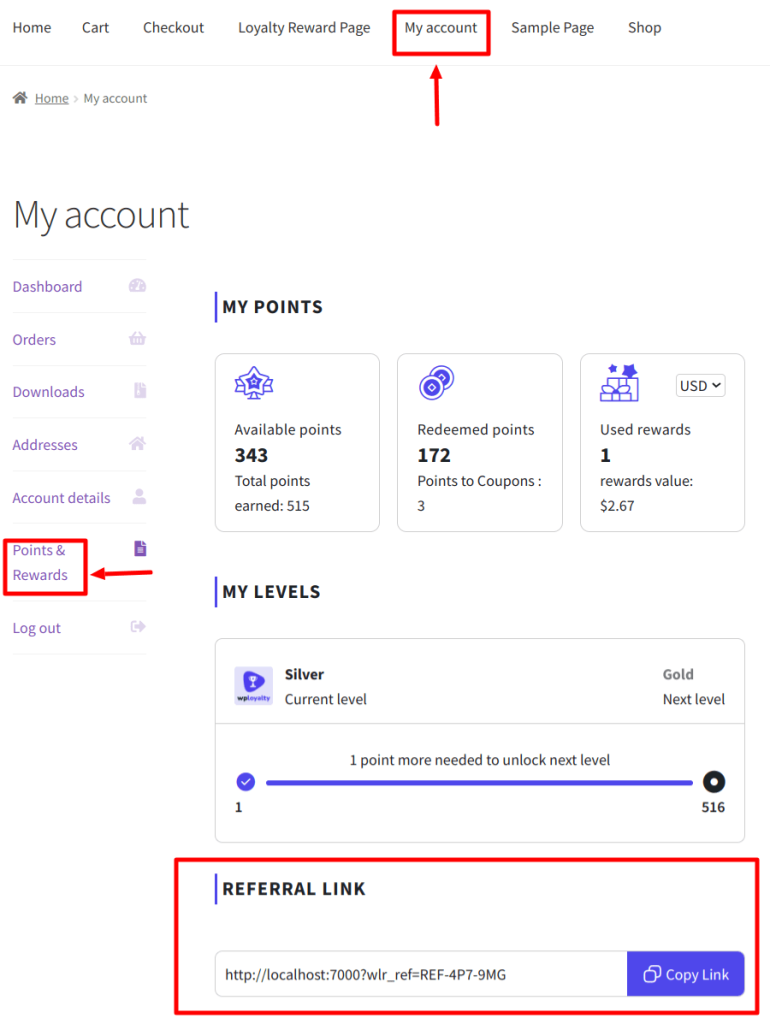The image size is (770, 1024).
Task: Open the USD currency dropdown
Action: click(700, 386)
